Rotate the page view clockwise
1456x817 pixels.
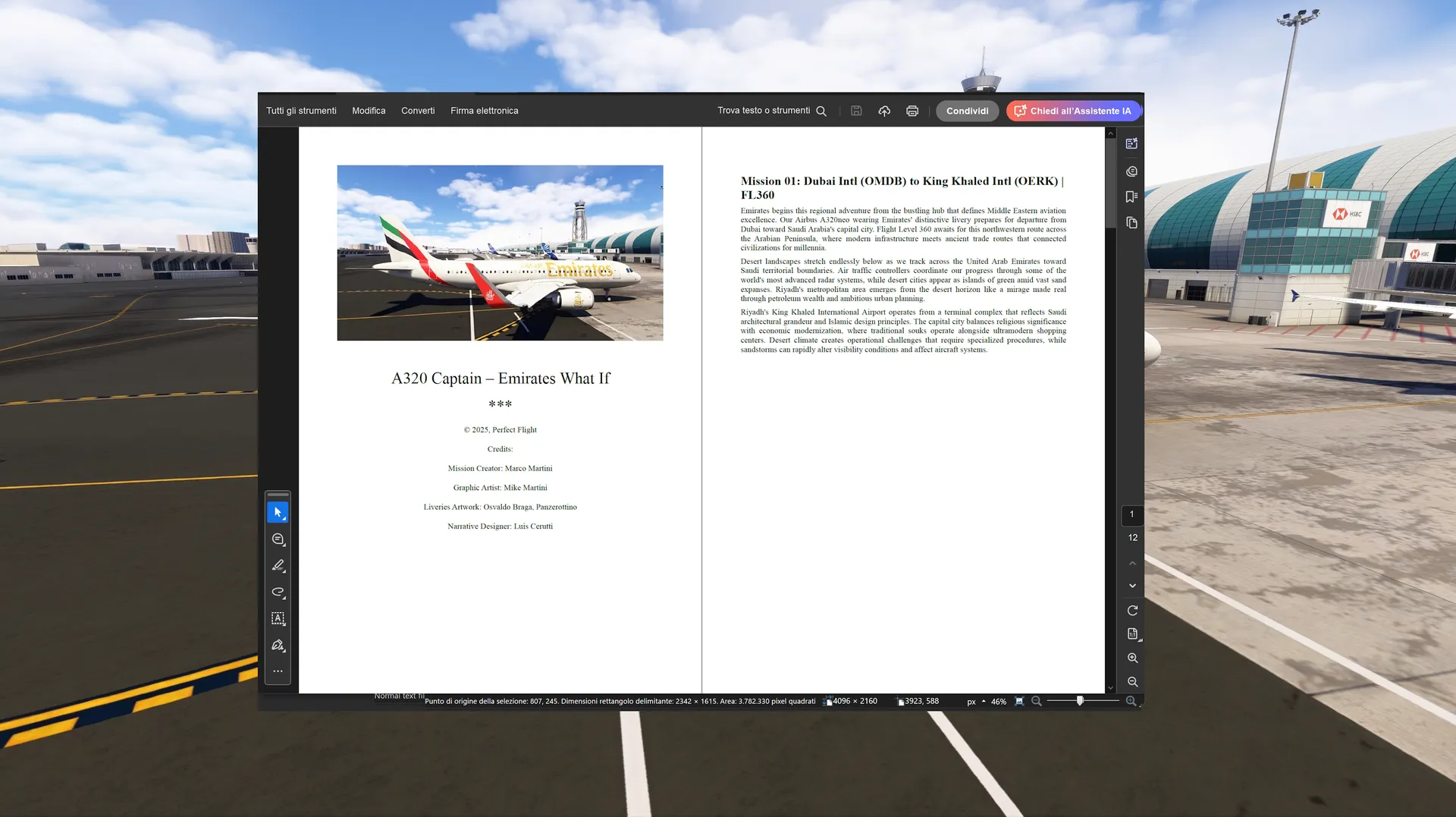(x=1132, y=611)
